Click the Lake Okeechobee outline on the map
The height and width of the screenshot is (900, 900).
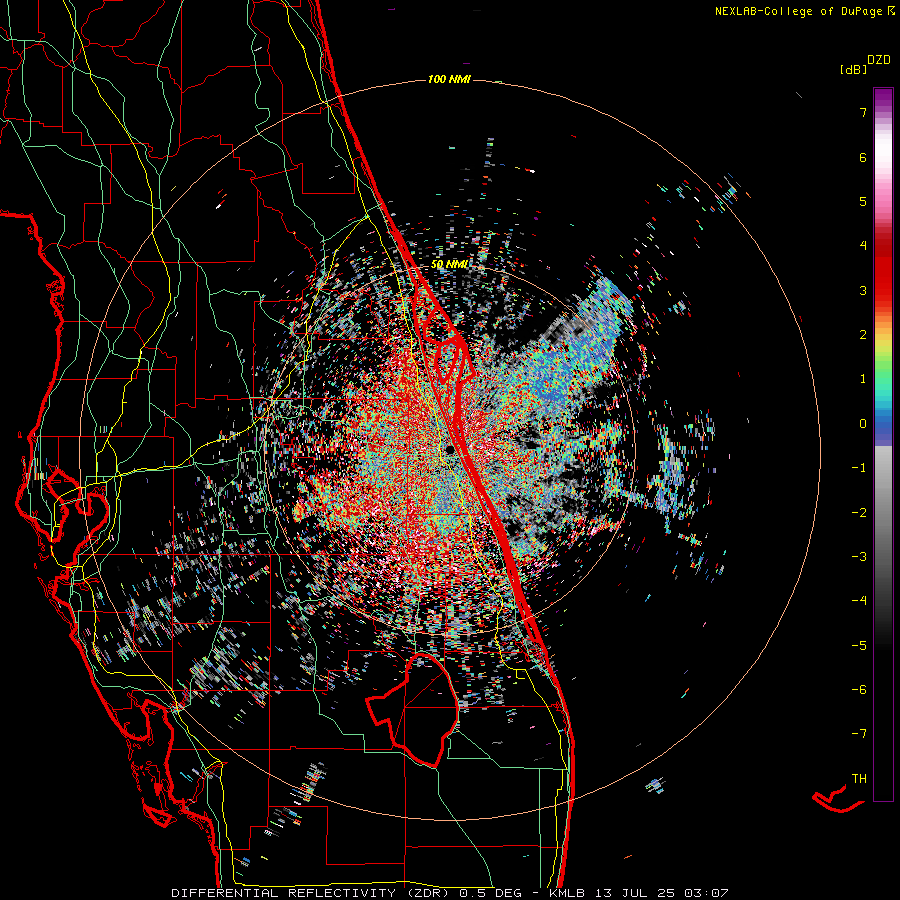tap(414, 710)
